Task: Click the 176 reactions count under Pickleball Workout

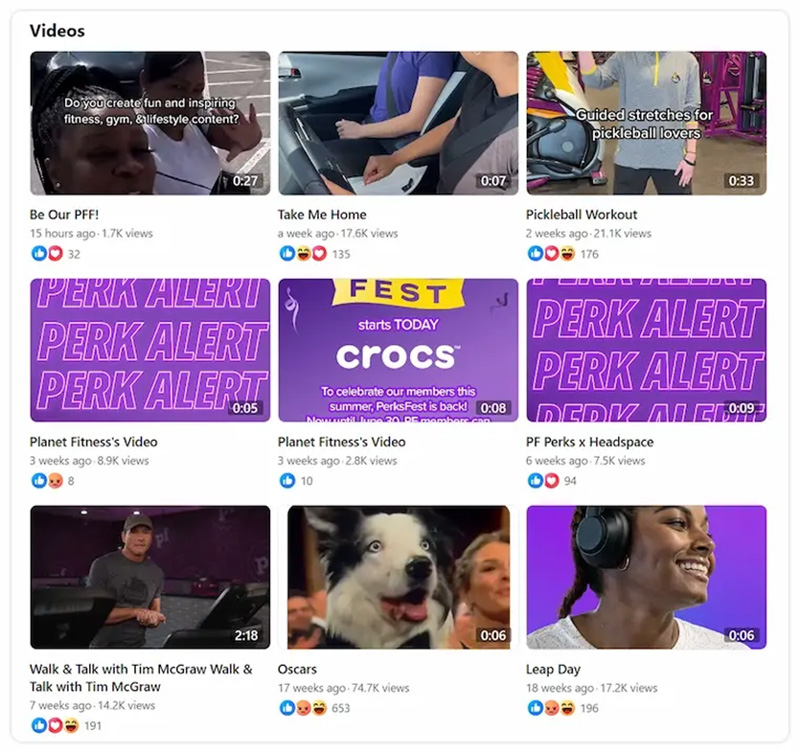Action: [x=589, y=254]
